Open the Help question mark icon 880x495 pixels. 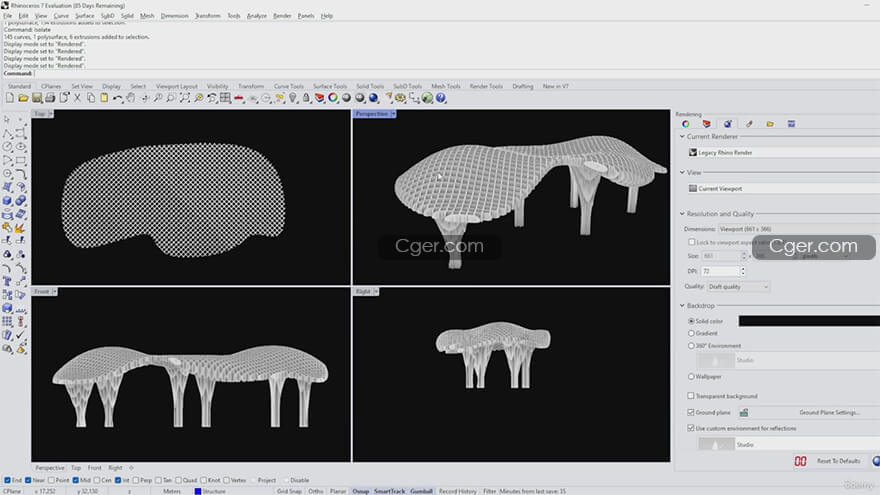pyautogui.click(x=441, y=98)
